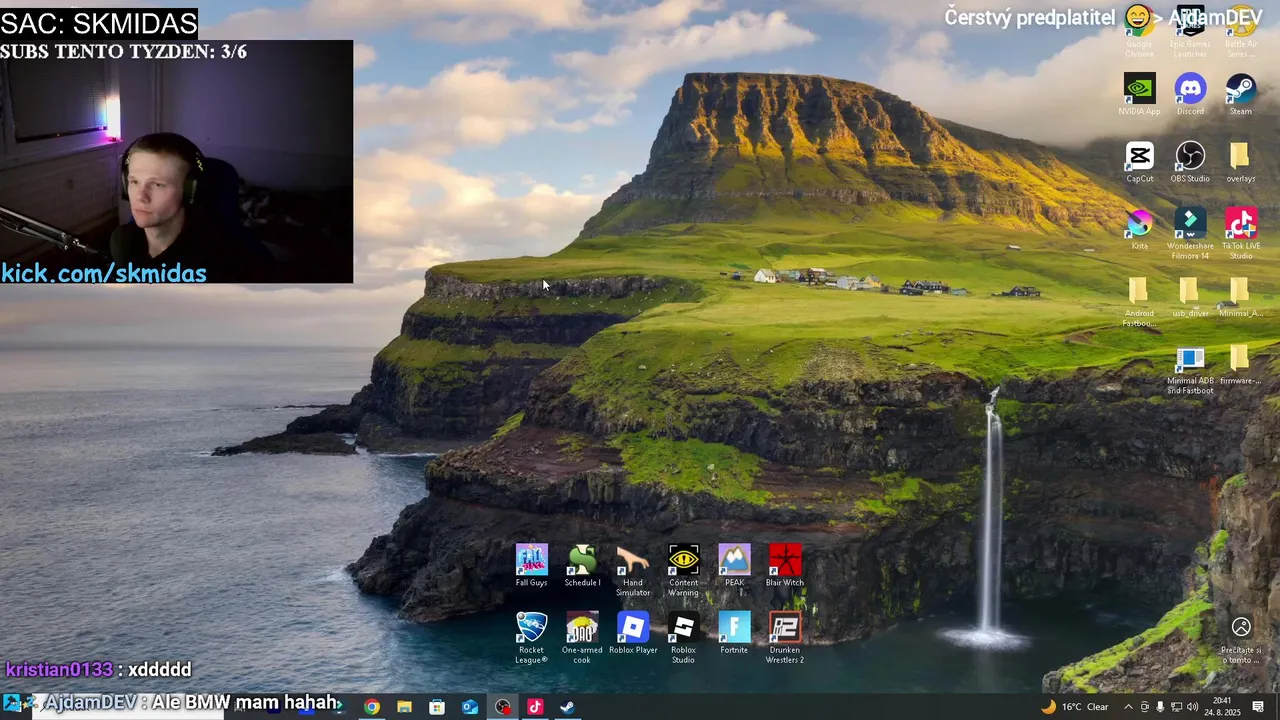
Task: Open the weather widget showing 16°C Clear
Action: click(1075, 707)
